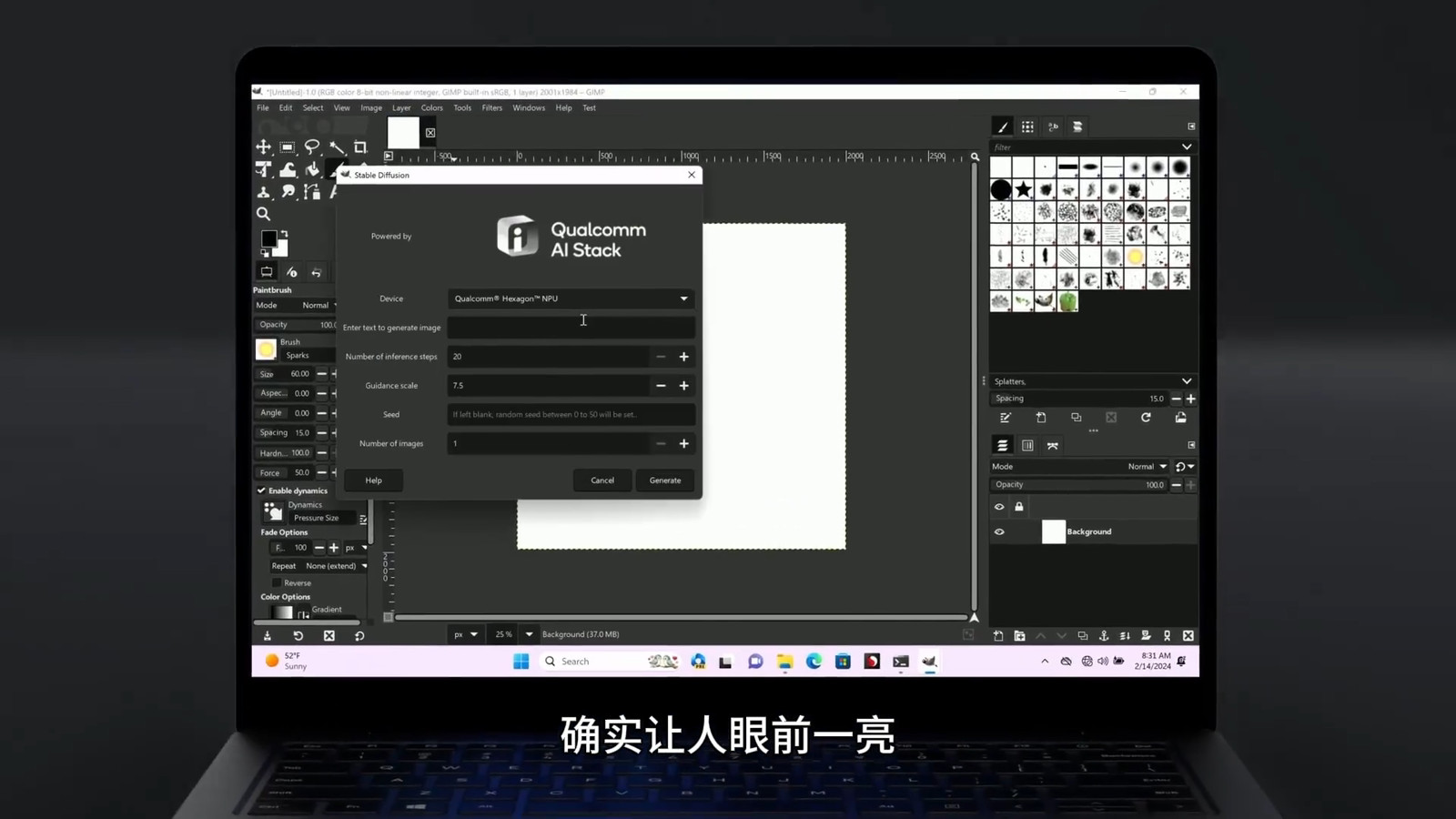Click the Seed input field
Viewport: 1456px width, 819px height.
pyautogui.click(x=571, y=414)
